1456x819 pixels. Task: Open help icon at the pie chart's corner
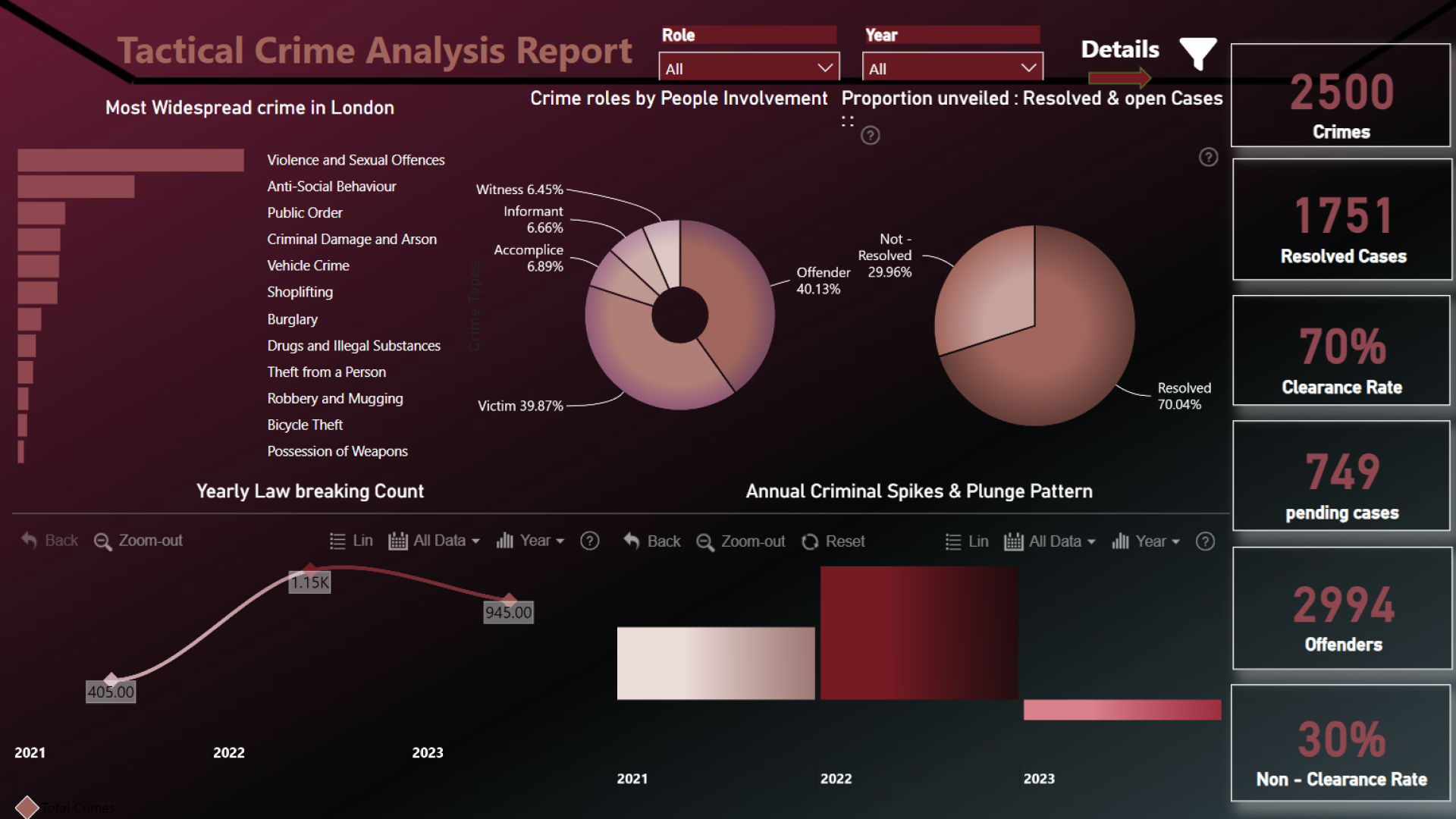coord(1208,157)
